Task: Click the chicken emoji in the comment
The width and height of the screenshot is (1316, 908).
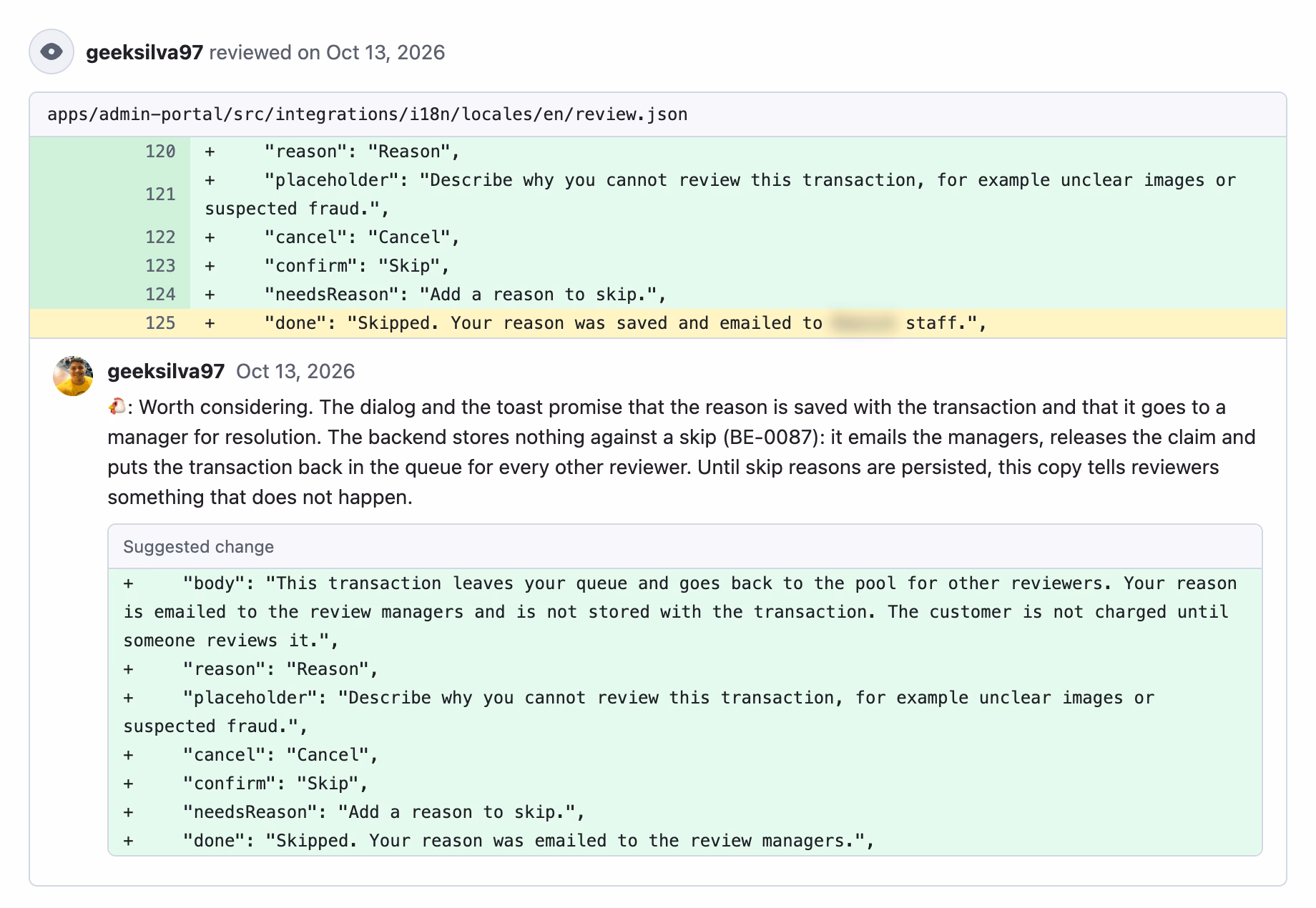Action: point(117,407)
